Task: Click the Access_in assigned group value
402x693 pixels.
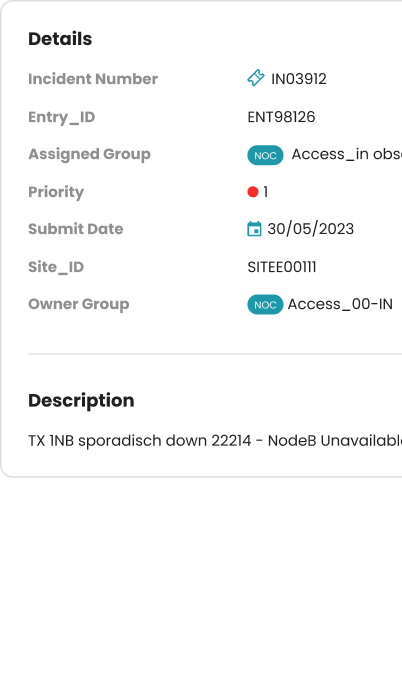Action: pos(347,154)
